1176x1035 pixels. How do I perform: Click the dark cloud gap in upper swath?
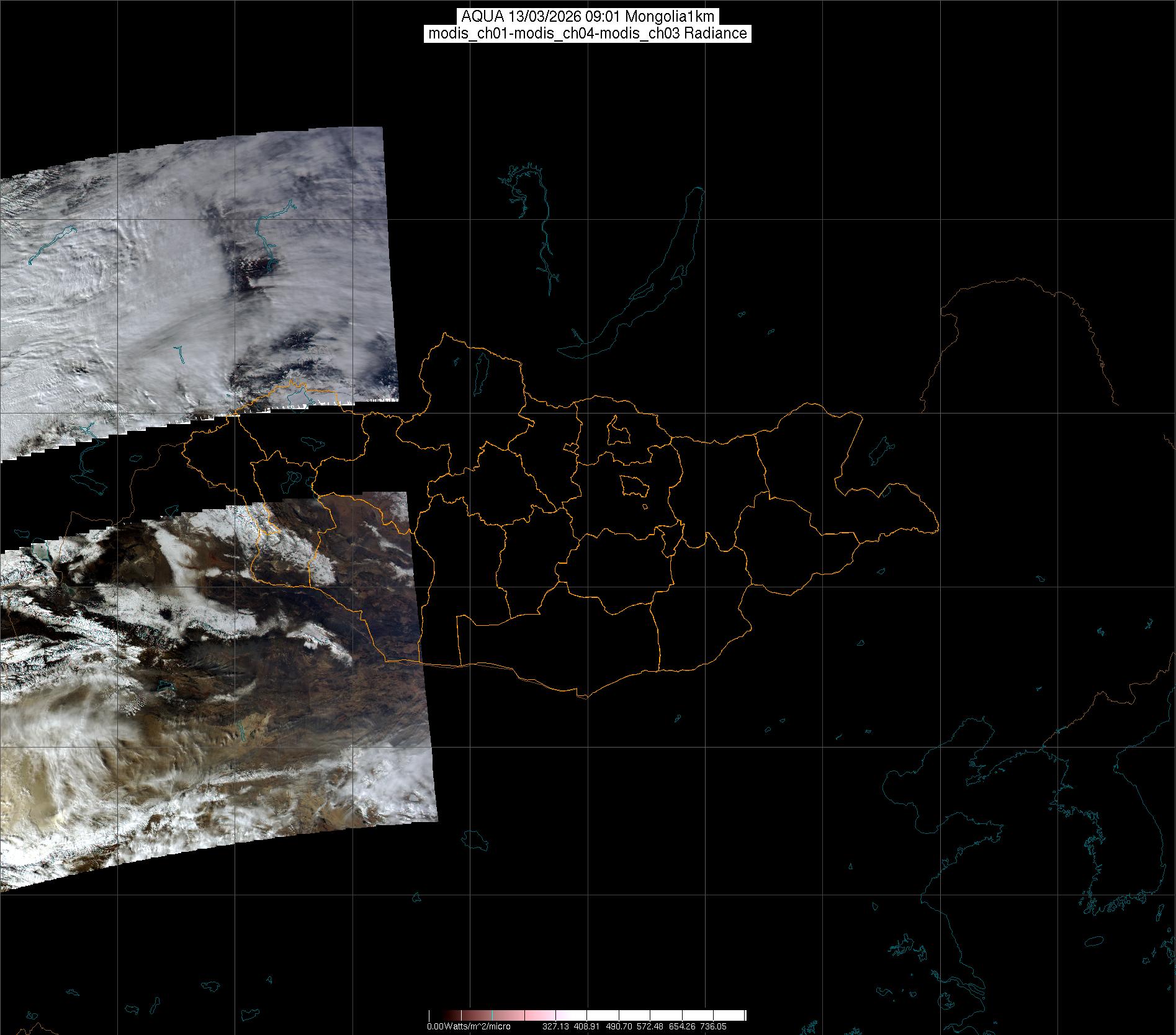251,273
